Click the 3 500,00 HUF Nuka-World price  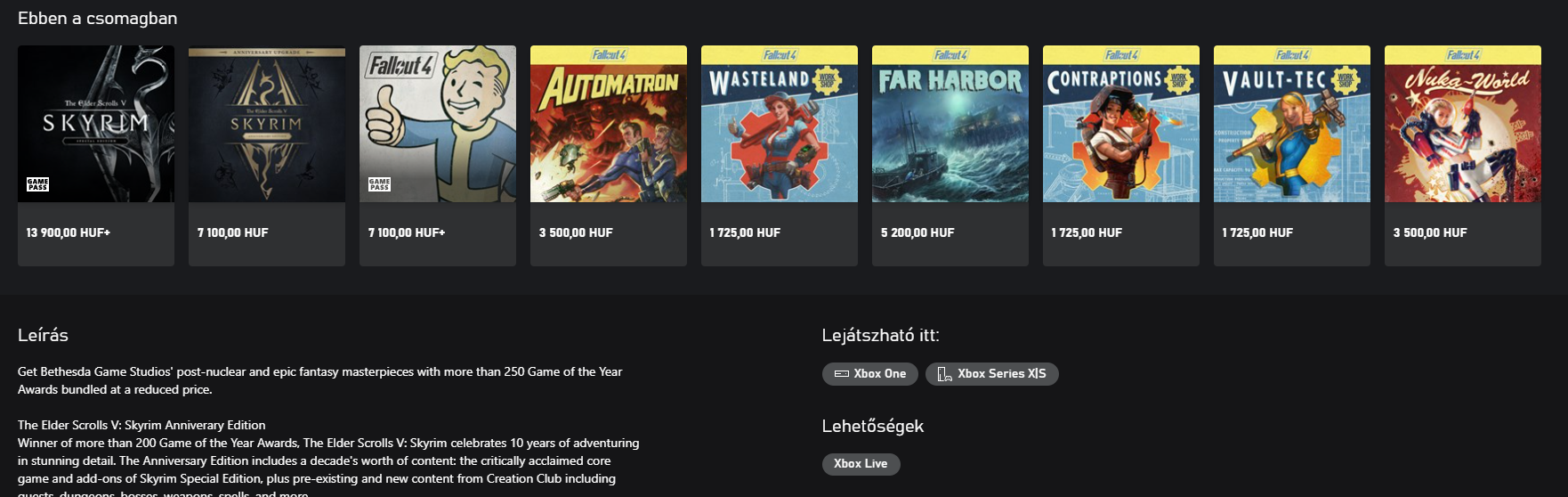coord(1430,232)
